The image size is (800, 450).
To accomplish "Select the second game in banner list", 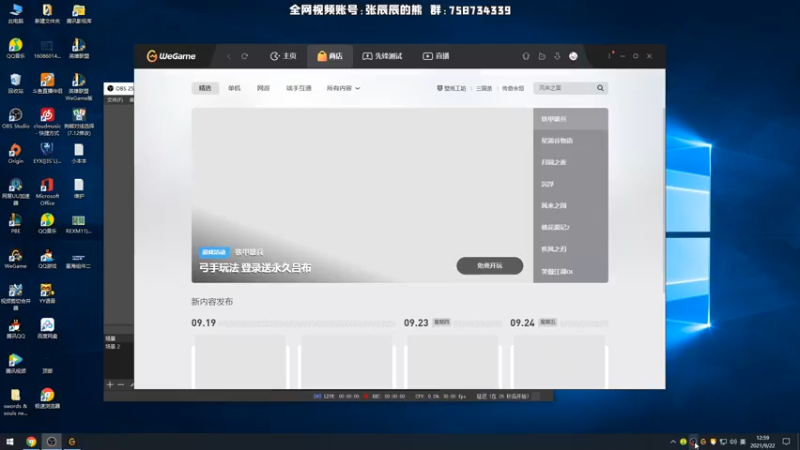I will click(x=570, y=140).
